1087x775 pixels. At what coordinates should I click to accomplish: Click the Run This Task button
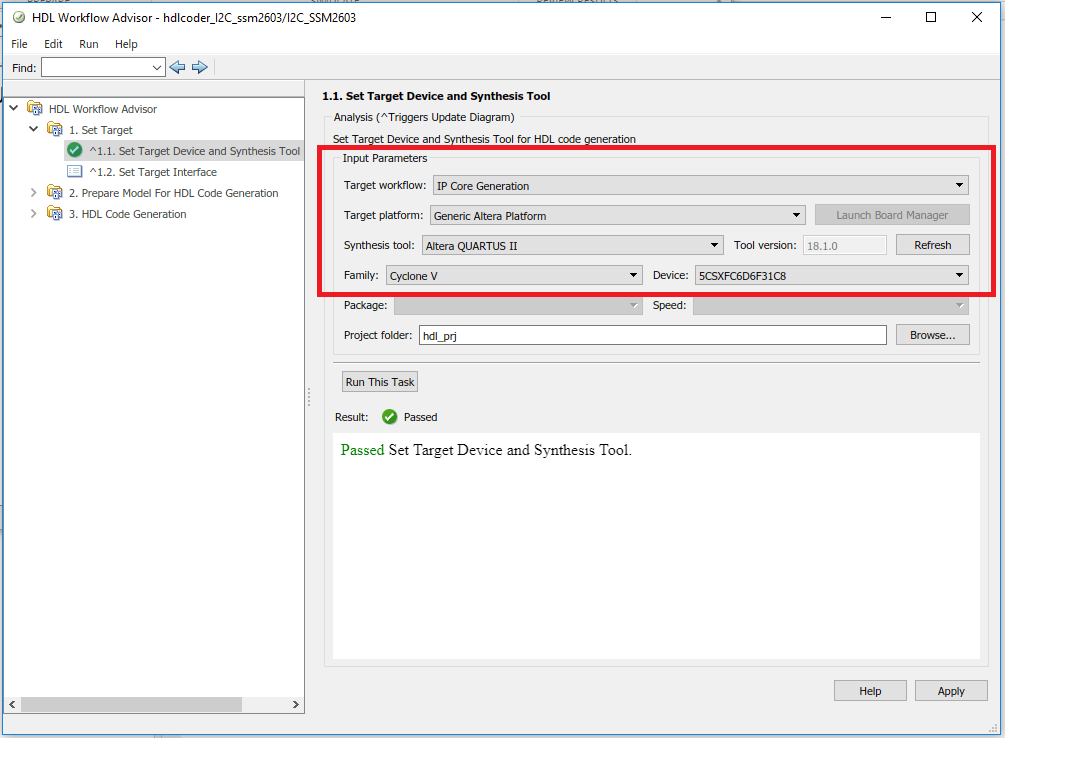point(380,382)
